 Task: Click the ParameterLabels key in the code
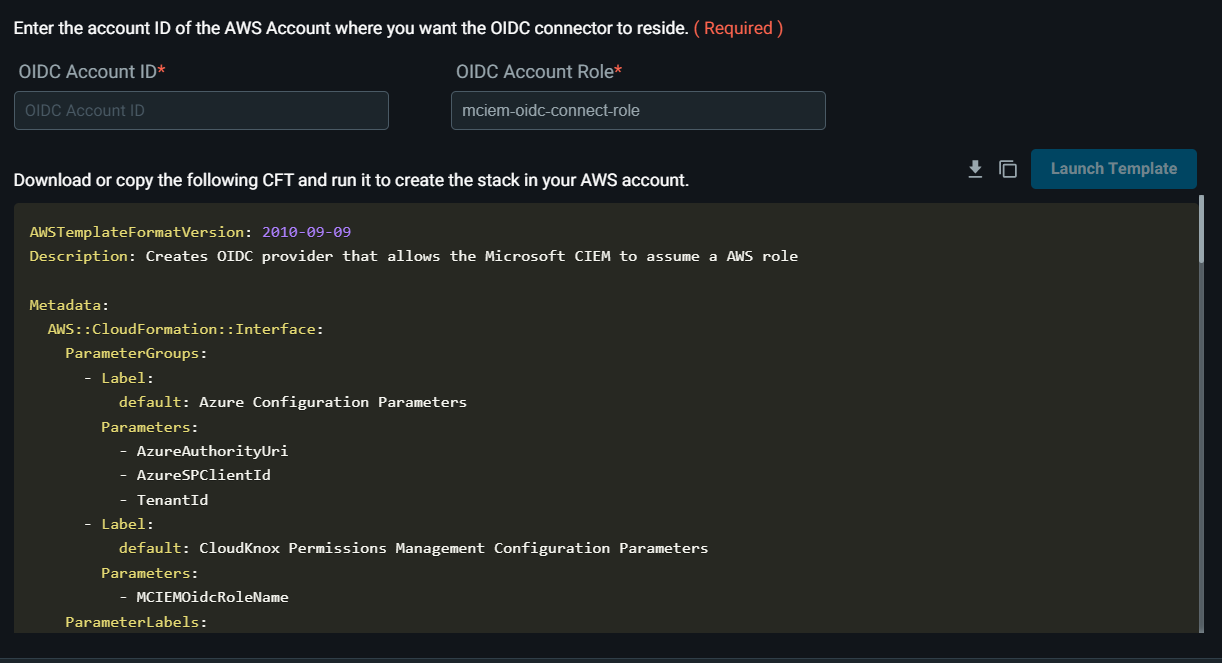135,622
